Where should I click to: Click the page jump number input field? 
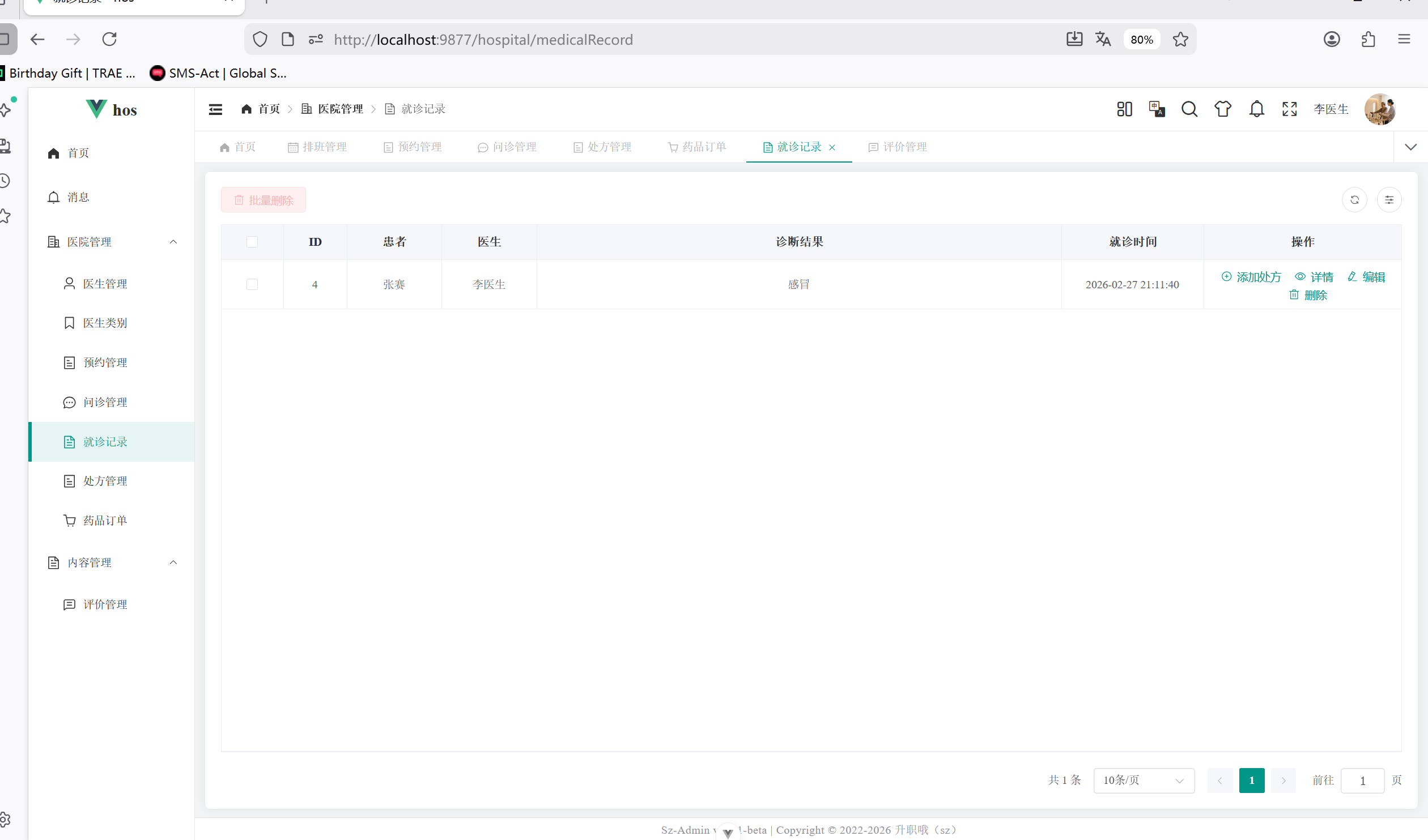1362,781
